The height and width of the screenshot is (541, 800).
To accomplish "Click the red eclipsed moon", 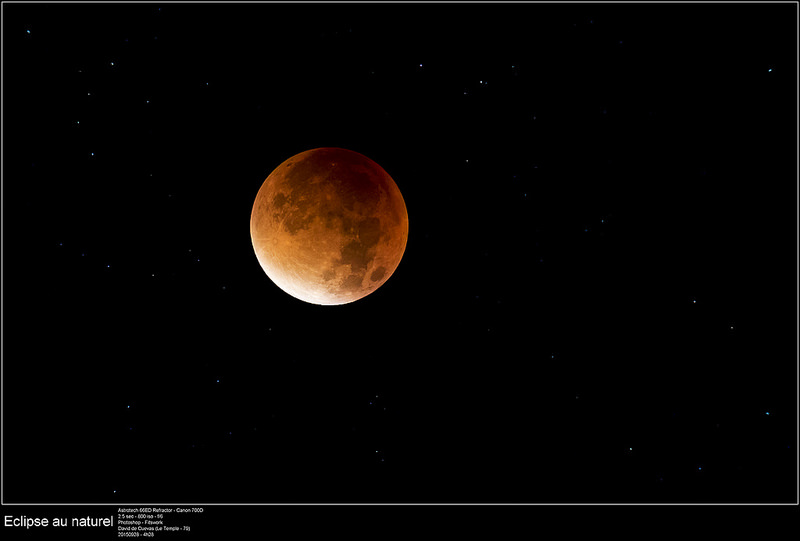I will (329, 226).
